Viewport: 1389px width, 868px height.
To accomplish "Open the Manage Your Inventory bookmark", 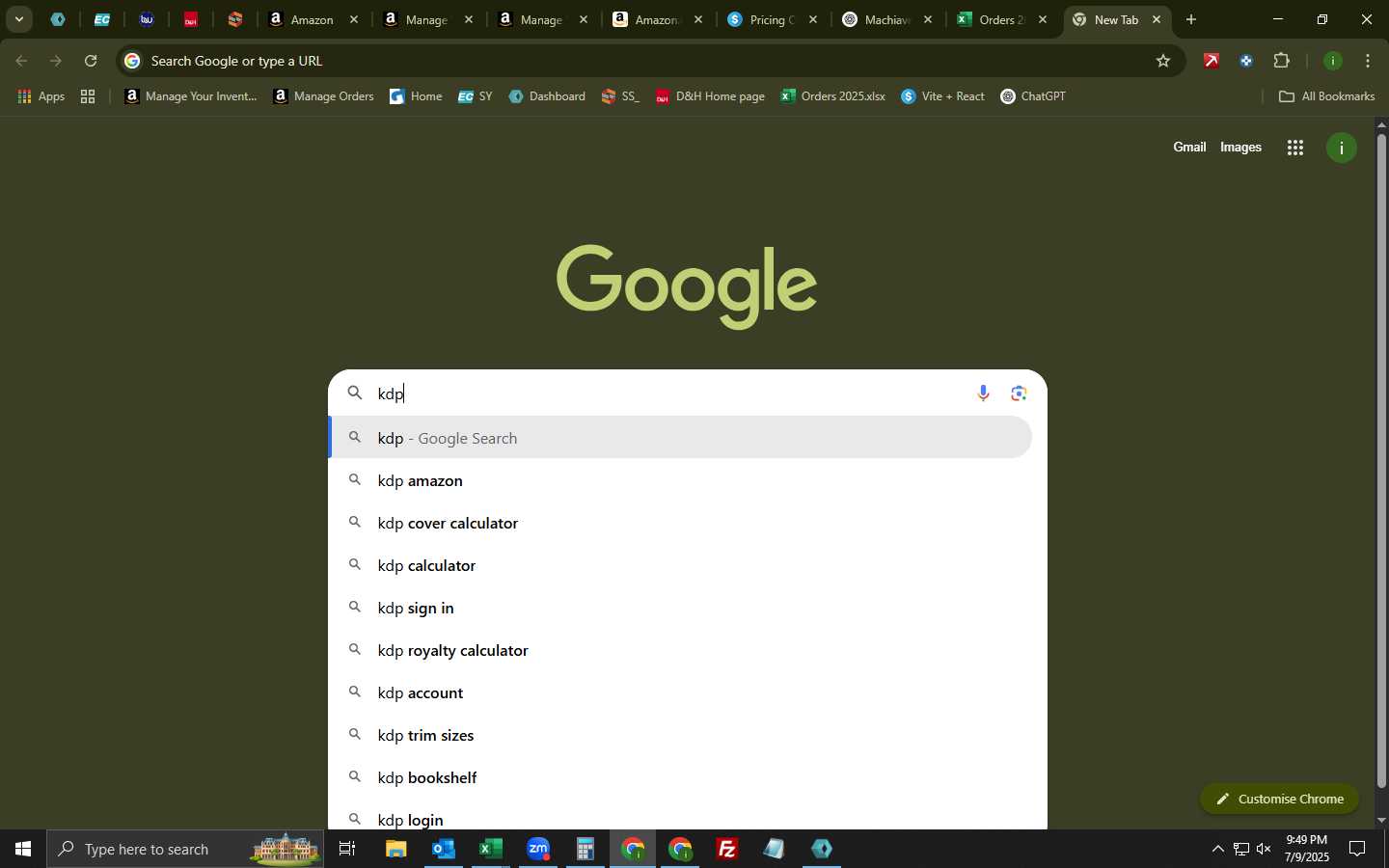I will (191, 96).
